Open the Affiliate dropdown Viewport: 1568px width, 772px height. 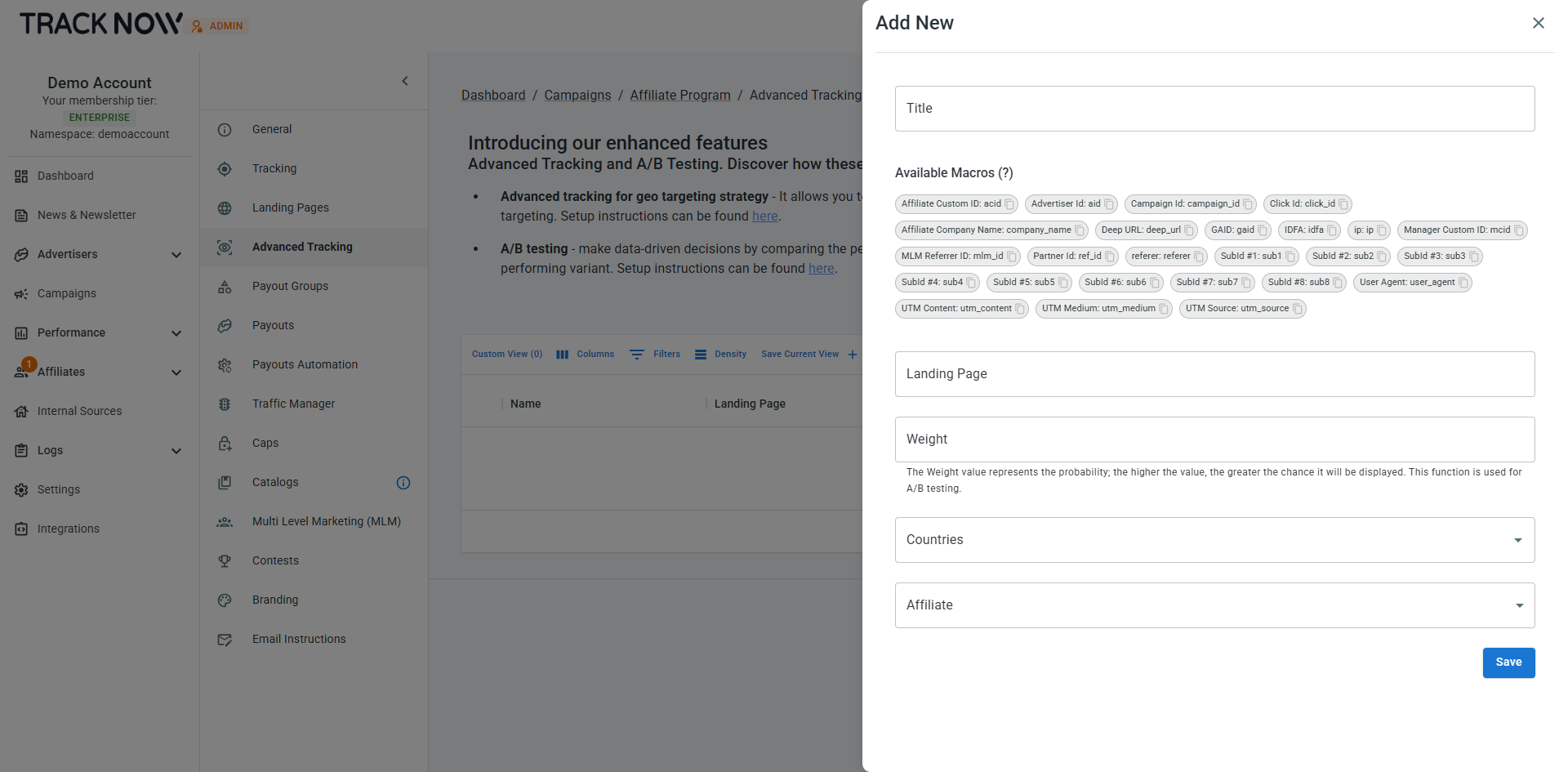click(x=1215, y=605)
